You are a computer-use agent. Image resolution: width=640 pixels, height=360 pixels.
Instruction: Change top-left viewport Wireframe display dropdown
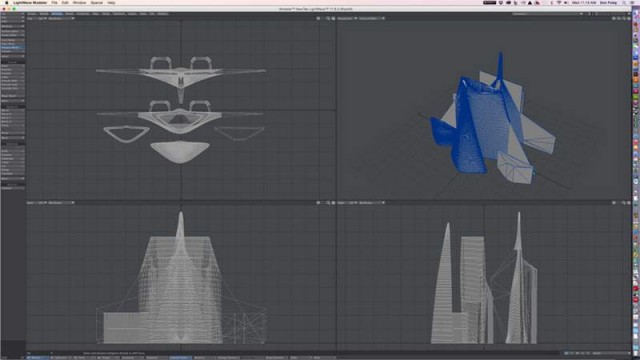[61, 18]
